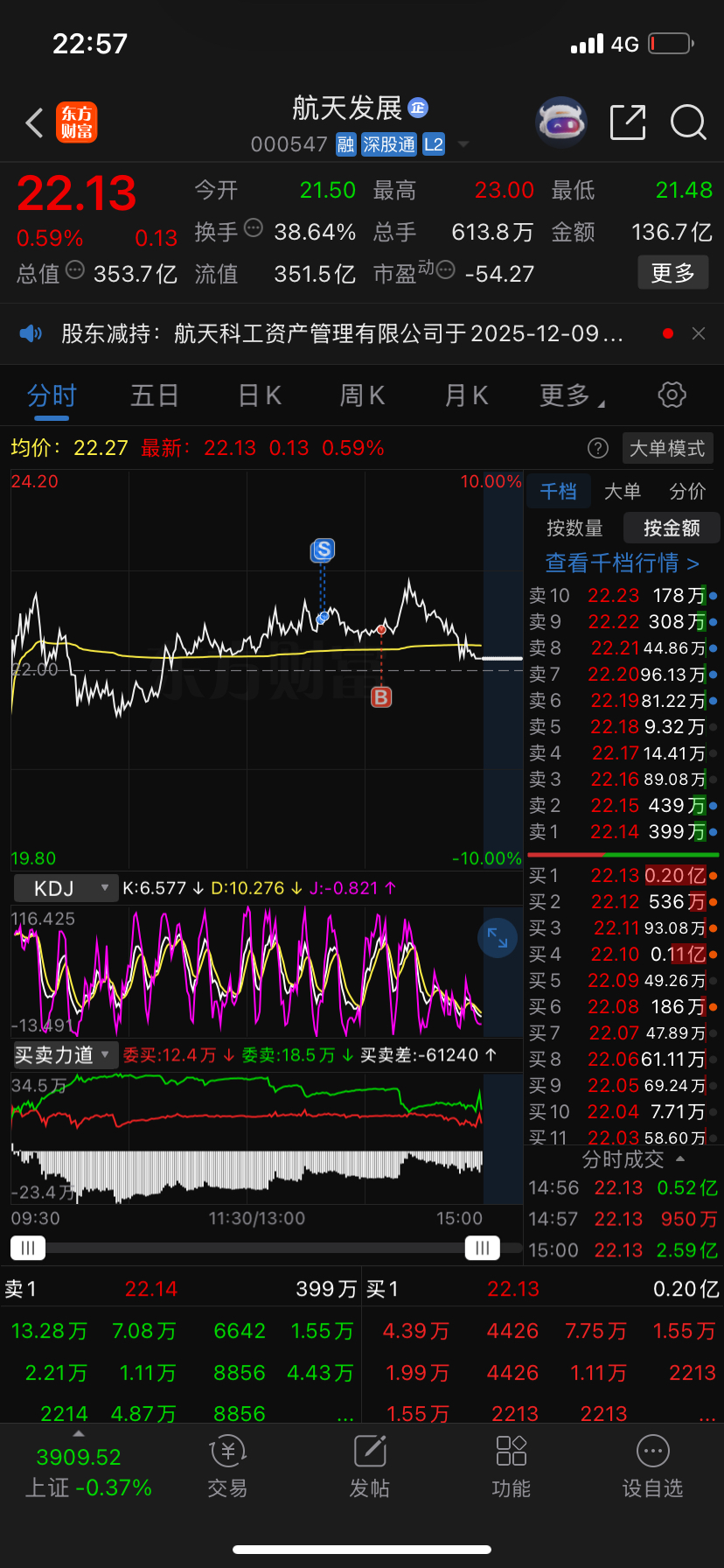Collapse the 分时成交 section arrow
The width and height of the screenshot is (724, 1568).
[680, 1159]
